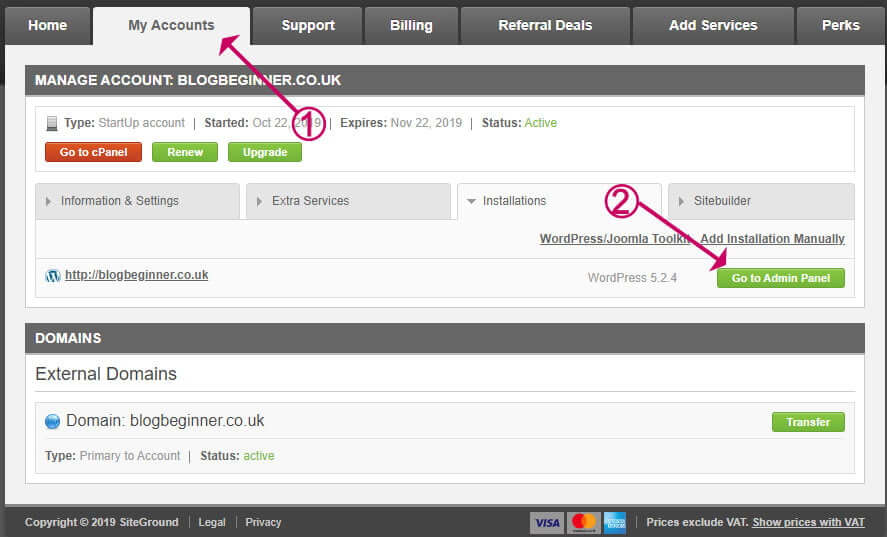Click the Visa card icon in footer
The width and height of the screenshot is (887, 537).
tap(547, 522)
